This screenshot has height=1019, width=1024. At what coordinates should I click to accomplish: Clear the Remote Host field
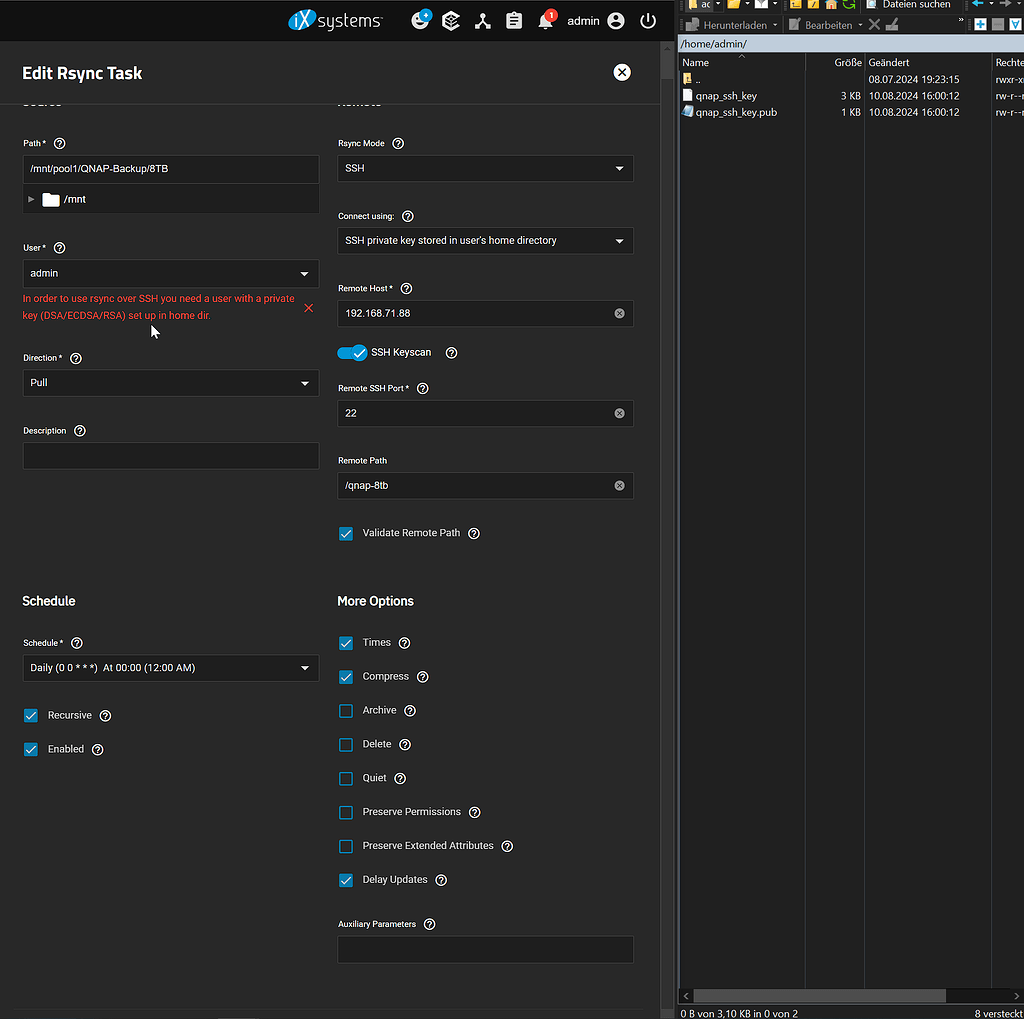(x=619, y=313)
